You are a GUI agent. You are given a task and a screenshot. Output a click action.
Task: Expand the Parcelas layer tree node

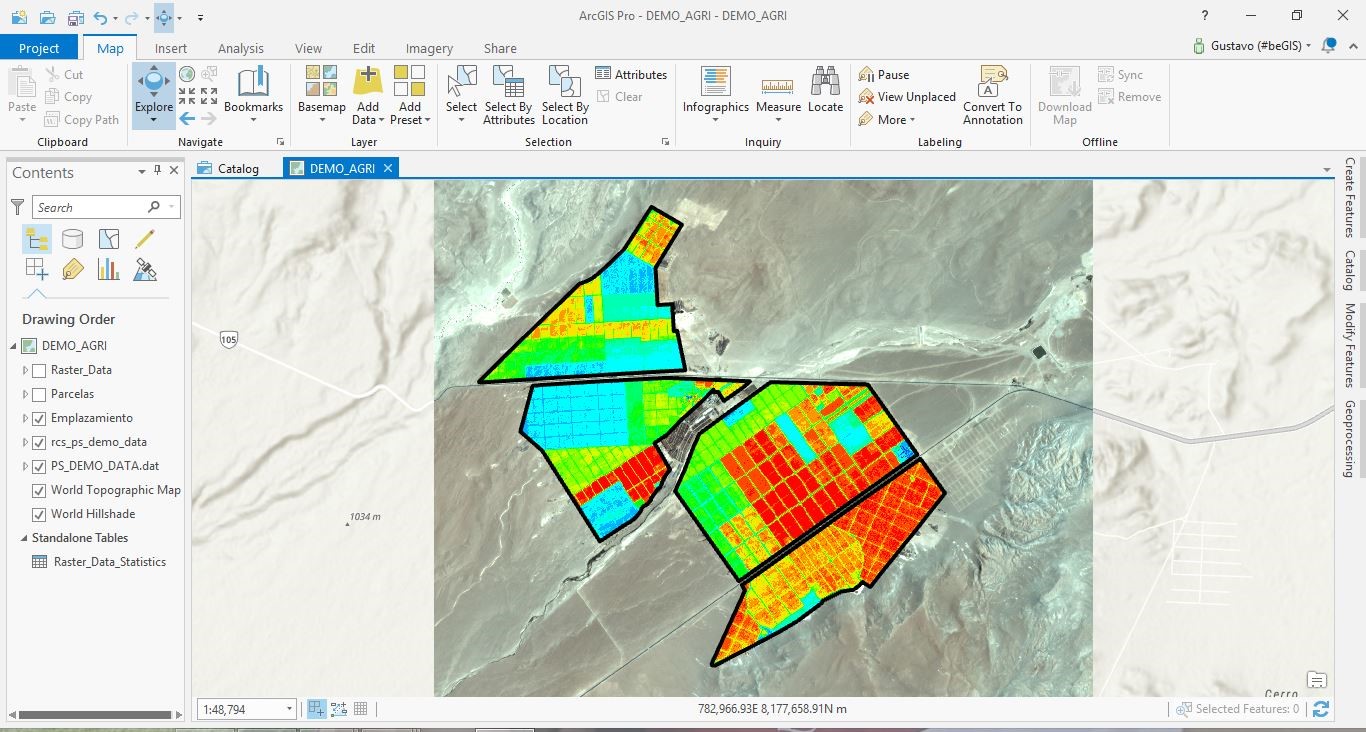click(x=26, y=394)
